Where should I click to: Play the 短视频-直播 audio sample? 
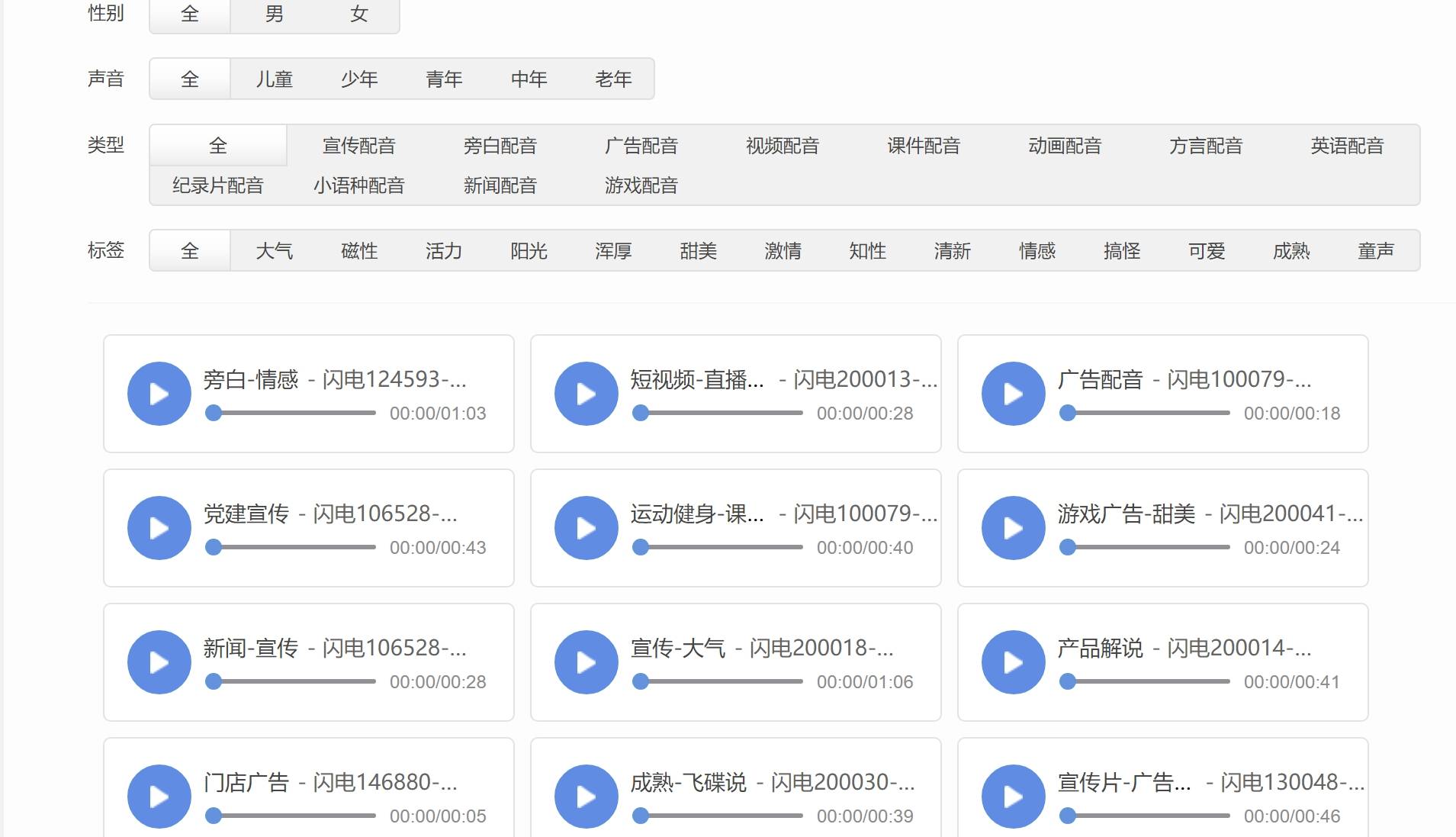(586, 394)
